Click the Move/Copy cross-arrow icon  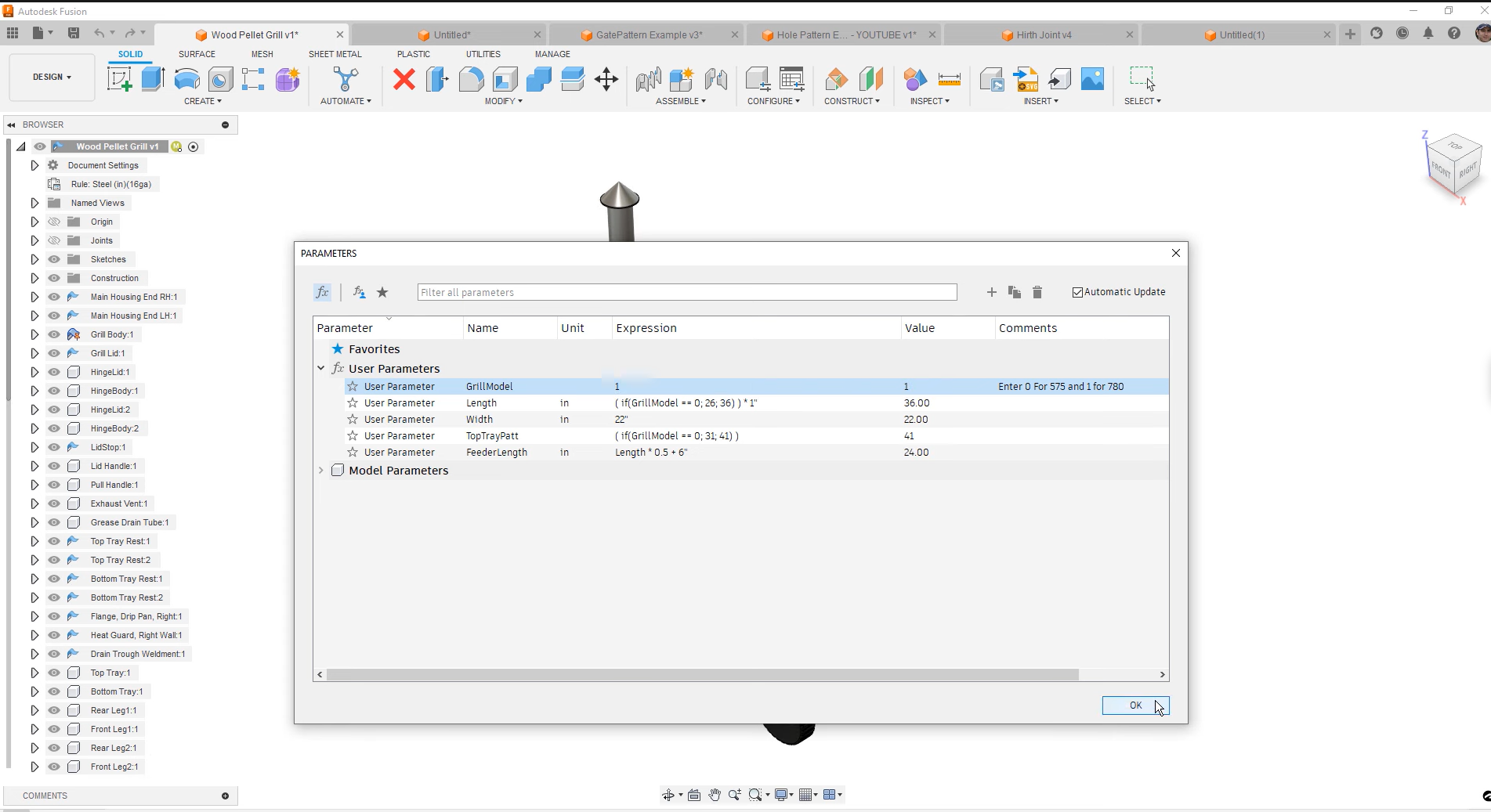pyautogui.click(x=606, y=79)
